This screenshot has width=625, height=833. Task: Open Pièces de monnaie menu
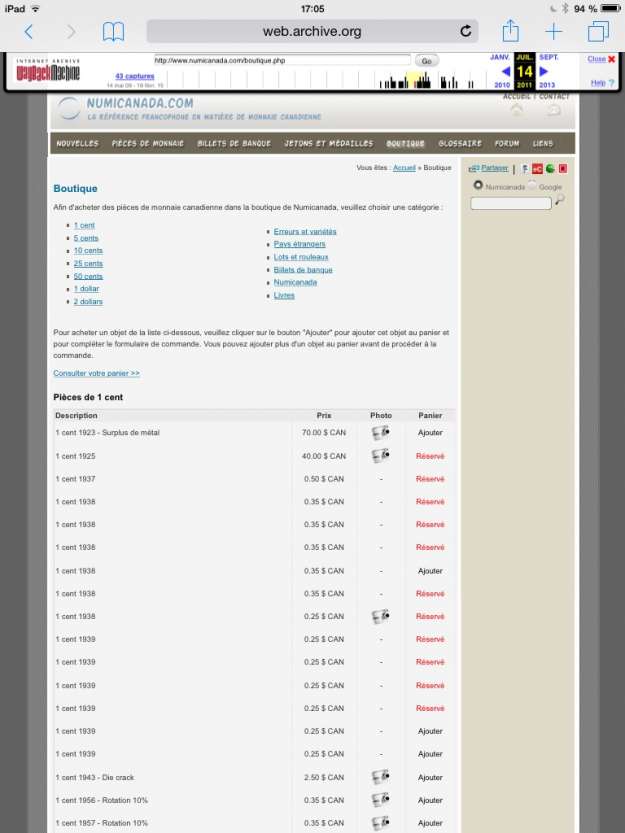(148, 143)
